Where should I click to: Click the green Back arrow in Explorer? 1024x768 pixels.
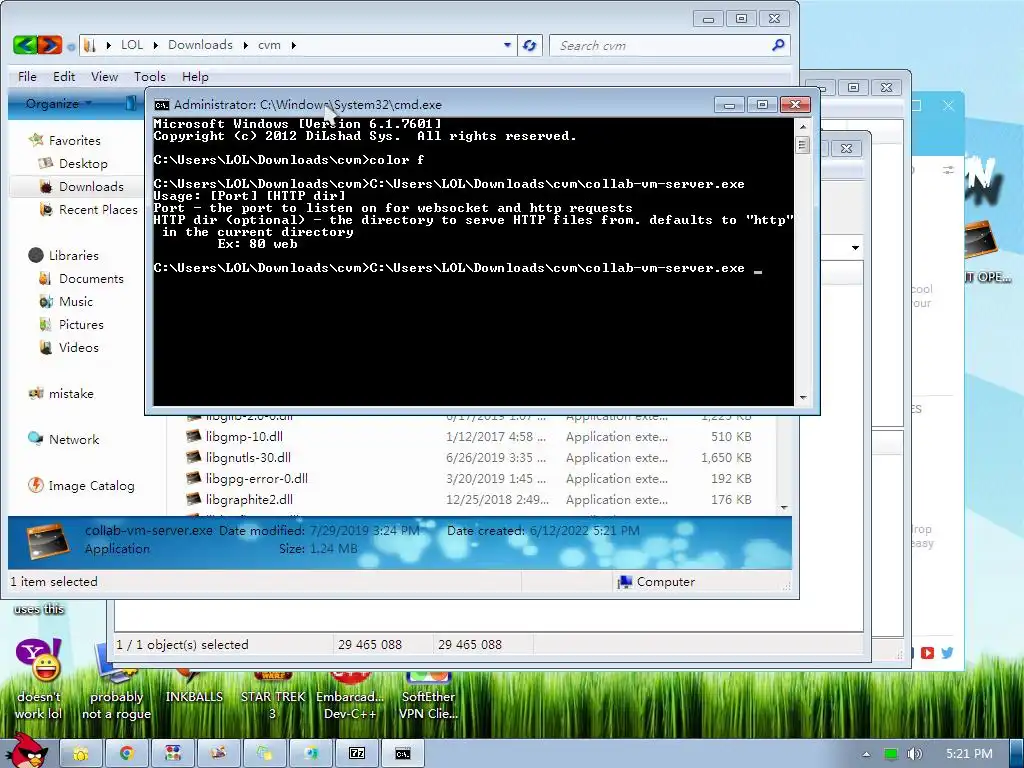pyautogui.click(x=25, y=45)
